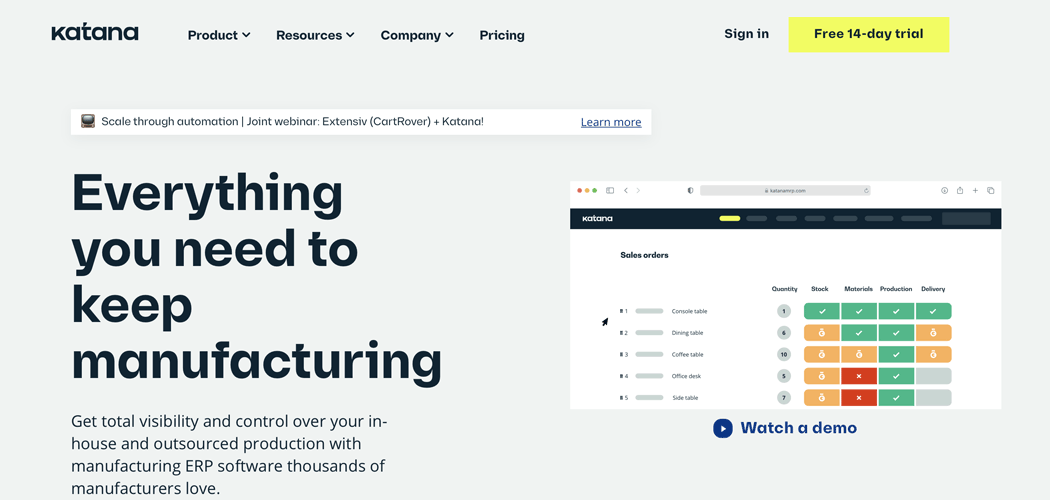
Task: Click Side table materials red X
Action: (x=859, y=398)
